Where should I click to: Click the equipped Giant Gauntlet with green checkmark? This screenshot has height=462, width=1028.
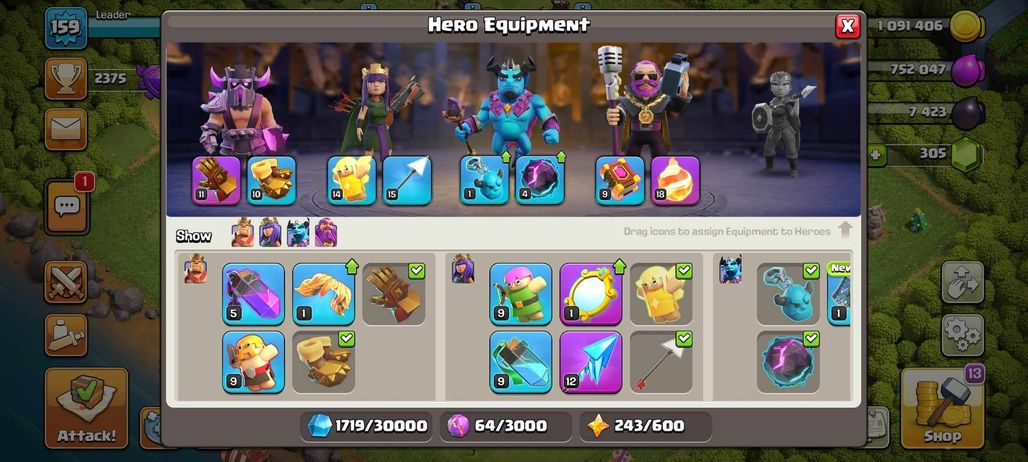394,294
